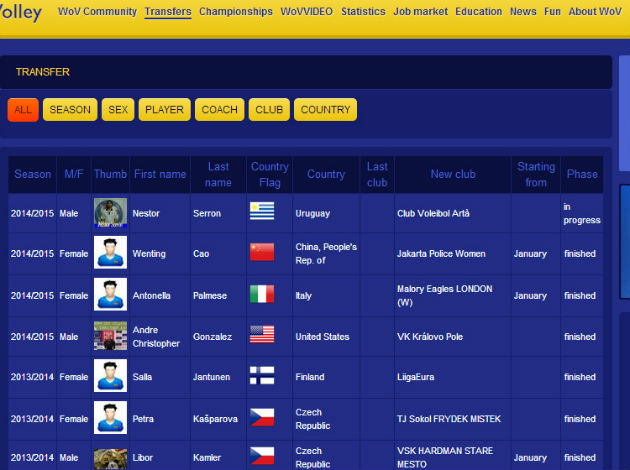
Task: Open Andre Christopher's thumbnail photo
Action: [x=110, y=336]
